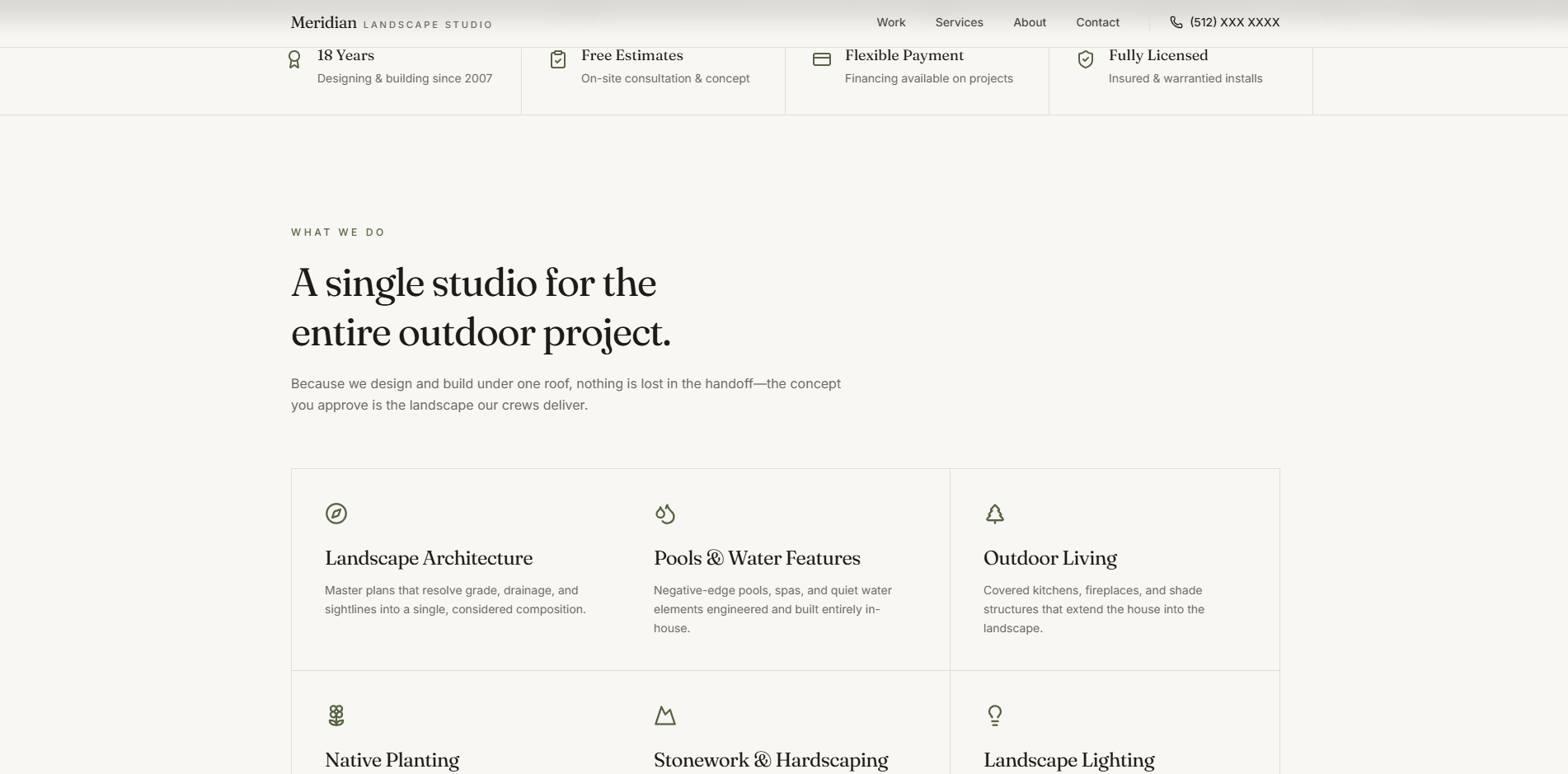Click the award ribbon icon beside 18 Years

click(294, 59)
